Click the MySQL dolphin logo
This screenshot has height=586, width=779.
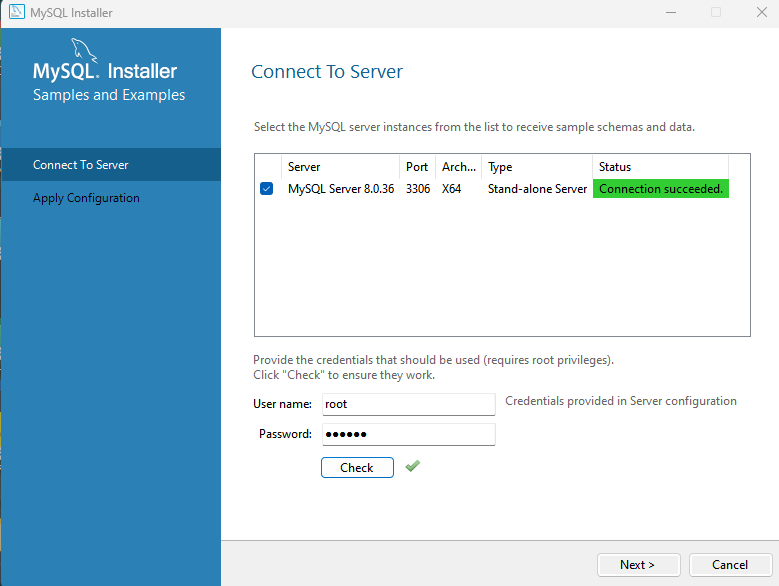pyautogui.click(x=83, y=50)
